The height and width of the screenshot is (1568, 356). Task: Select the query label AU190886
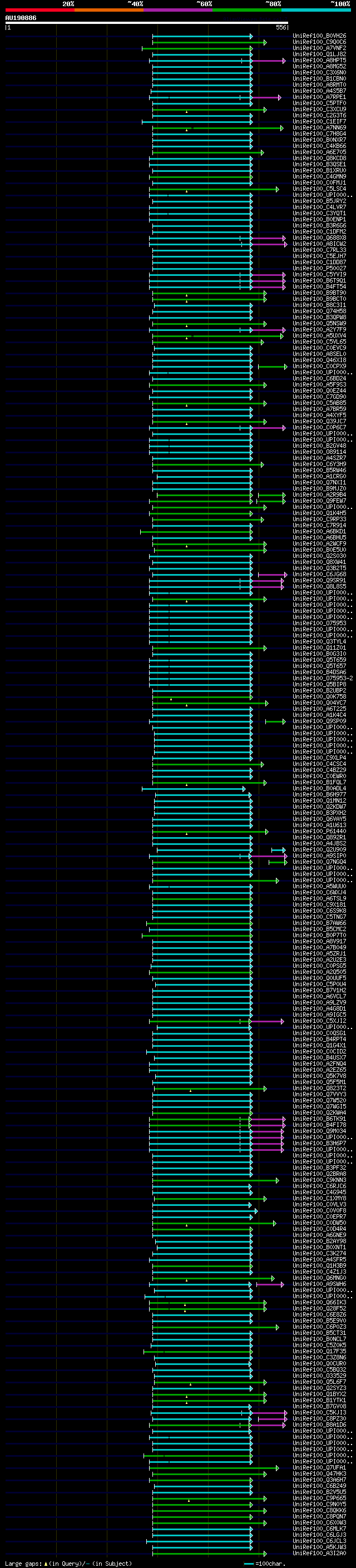click(x=21, y=18)
